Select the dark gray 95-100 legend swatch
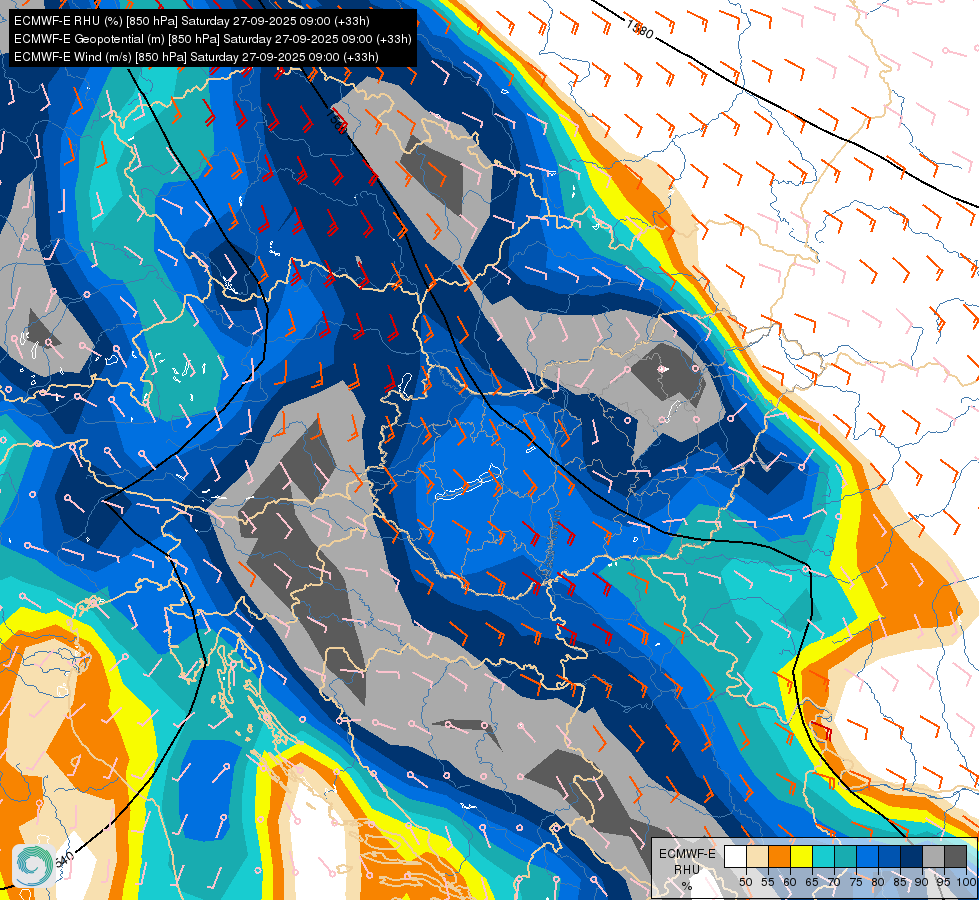This screenshot has height=900, width=979. pos(955,856)
